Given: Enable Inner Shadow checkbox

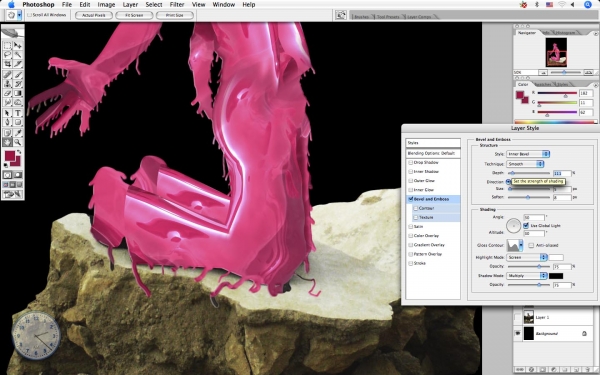Looking at the screenshot, I should [411, 172].
